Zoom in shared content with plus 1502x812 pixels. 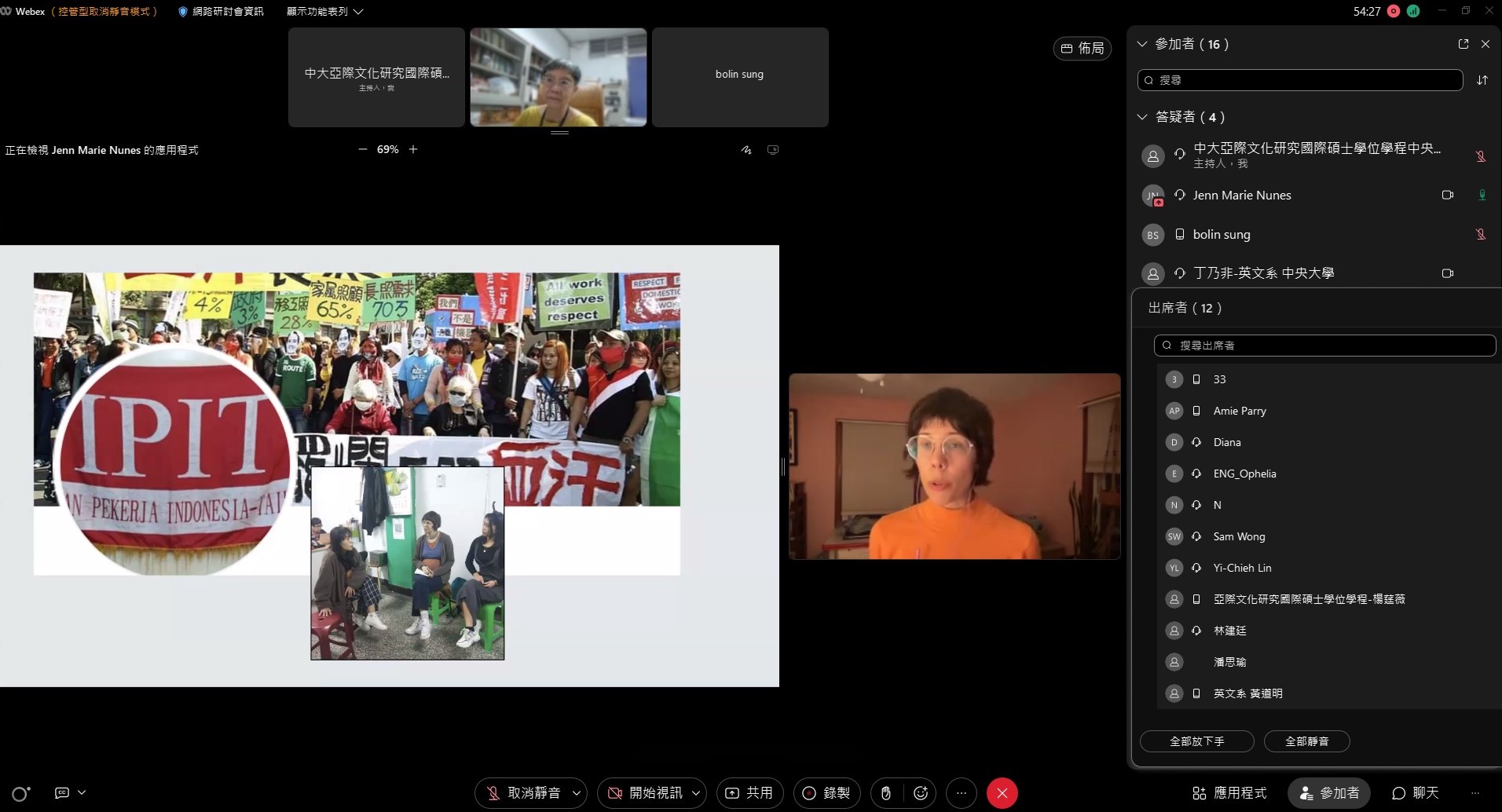(x=413, y=149)
